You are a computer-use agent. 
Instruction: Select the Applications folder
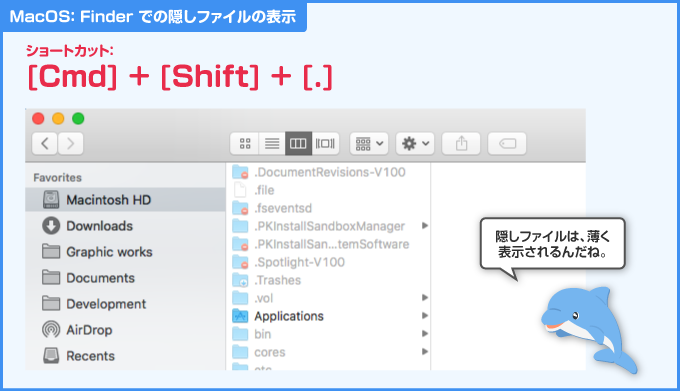coord(328,316)
